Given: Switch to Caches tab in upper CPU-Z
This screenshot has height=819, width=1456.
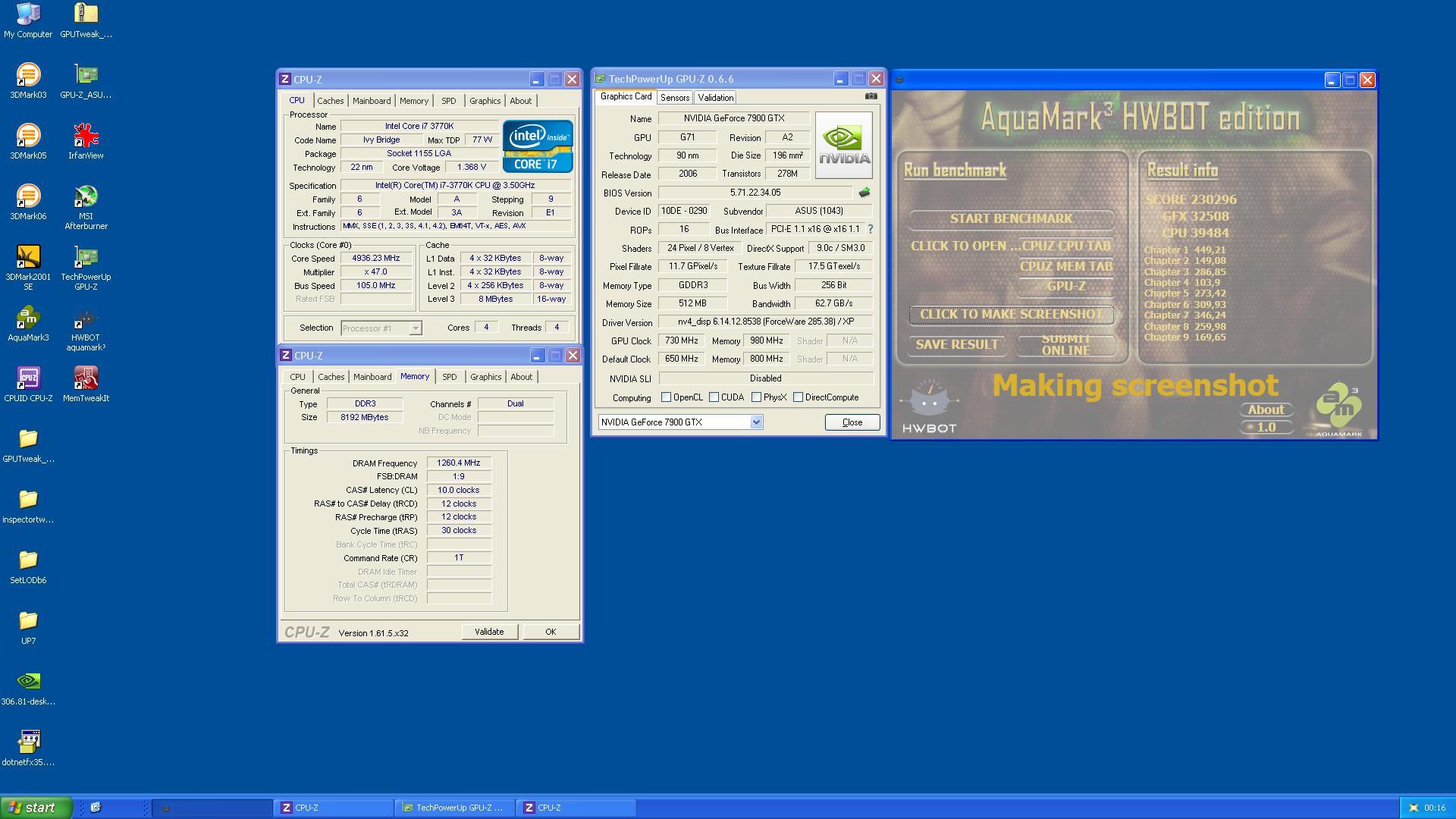Looking at the screenshot, I should point(330,101).
